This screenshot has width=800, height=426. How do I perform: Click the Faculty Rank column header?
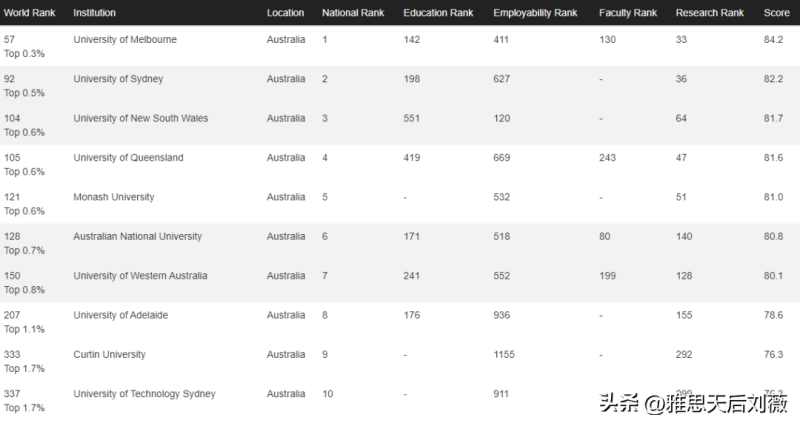(x=628, y=13)
